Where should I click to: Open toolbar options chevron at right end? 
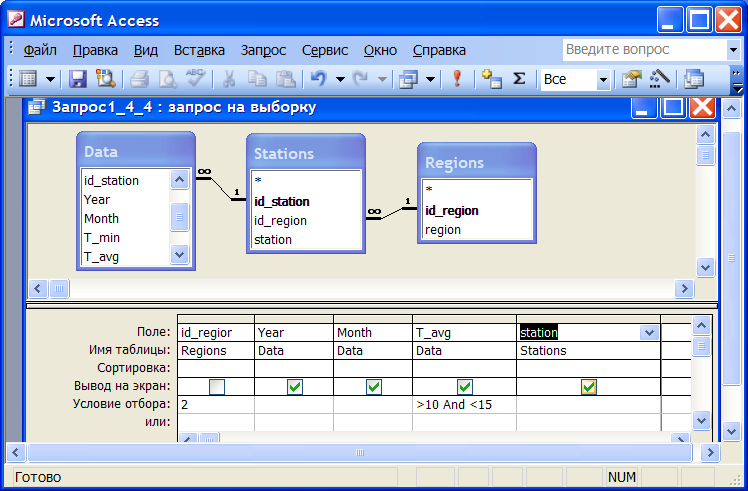[737, 80]
